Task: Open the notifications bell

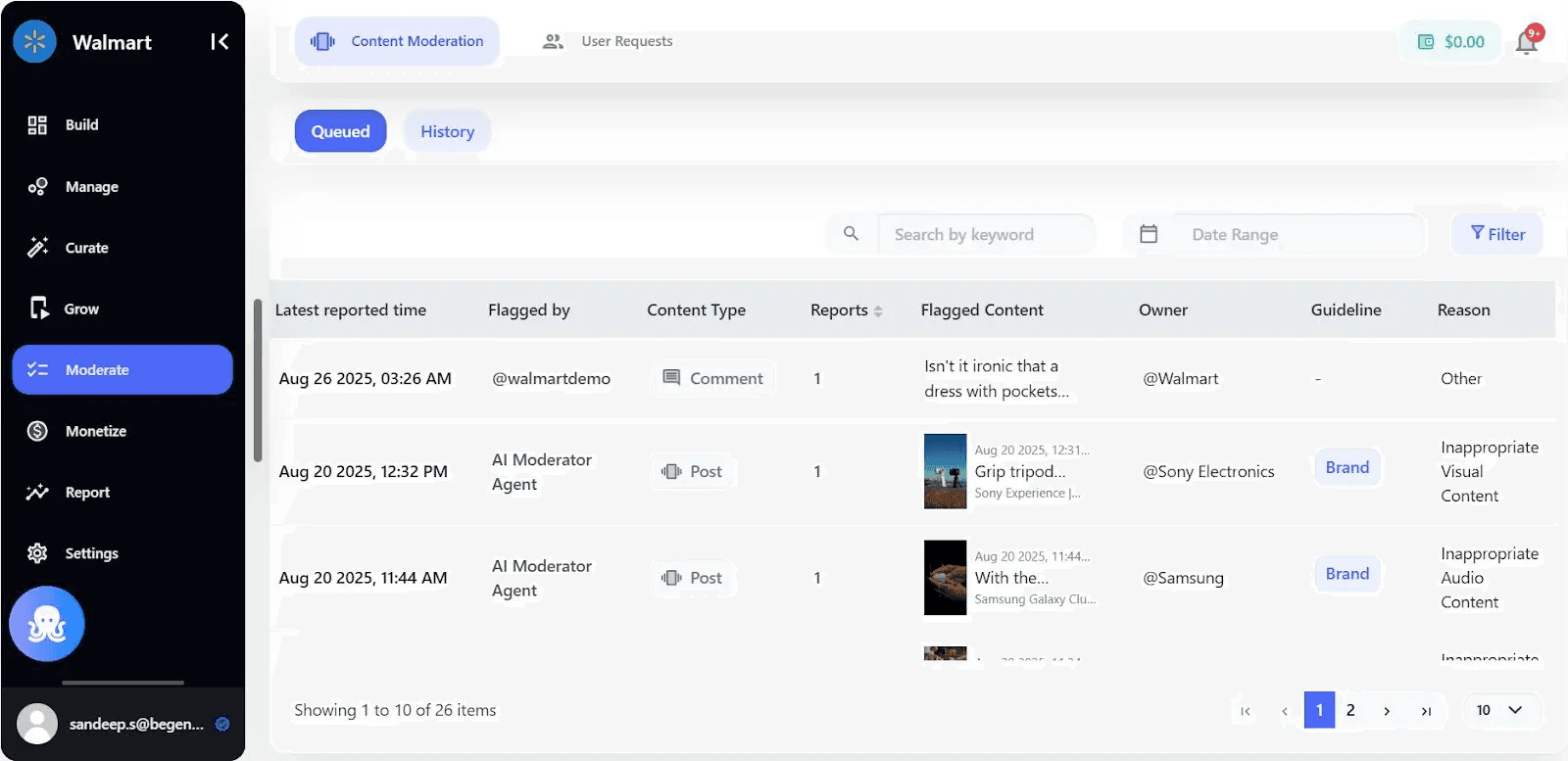Action: [1527, 42]
